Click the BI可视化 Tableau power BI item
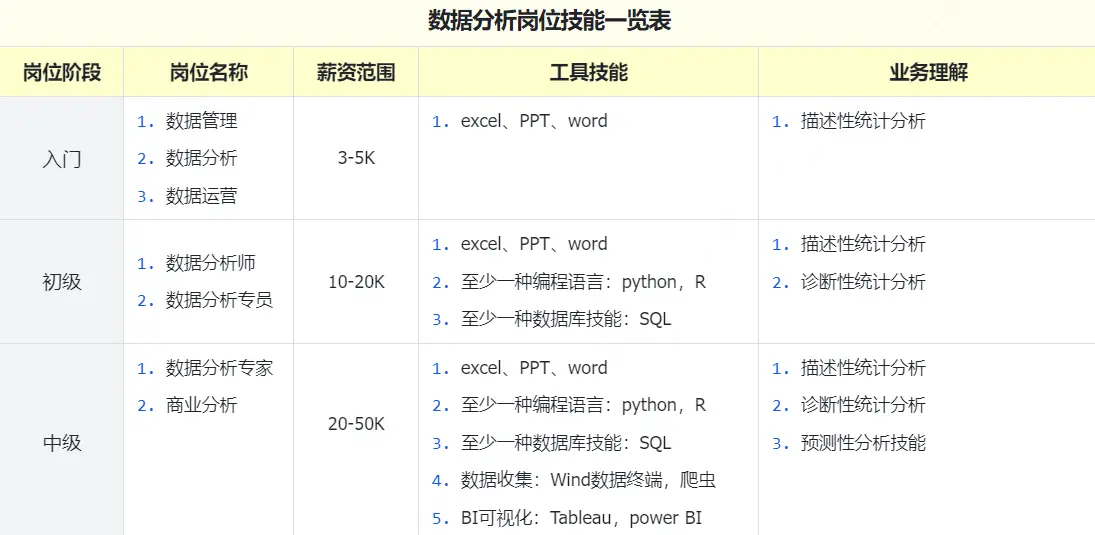The height and width of the screenshot is (535, 1095). pyautogui.click(x=580, y=518)
